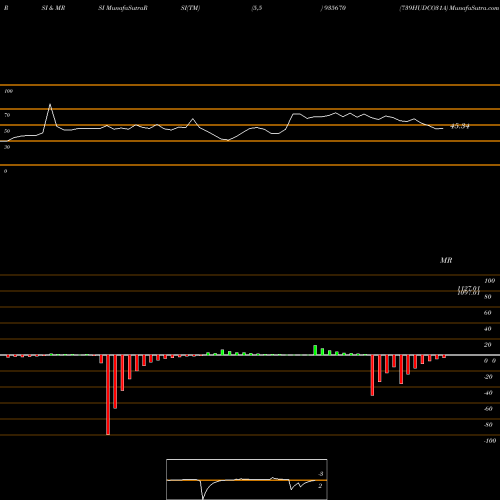Click the 50 level label on RSI axis
The height and width of the screenshot is (500, 500).
coord(7,131)
